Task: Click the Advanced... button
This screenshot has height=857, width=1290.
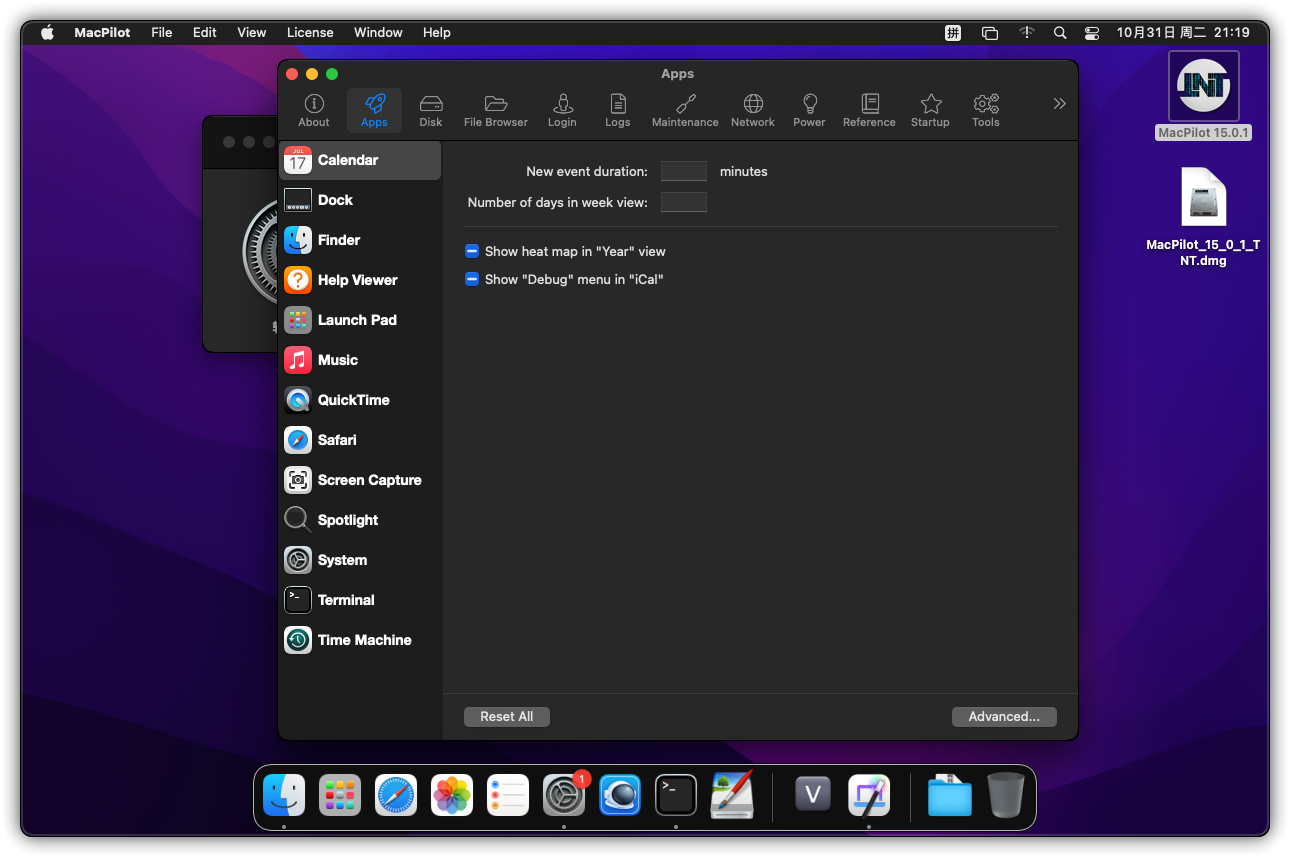Action: coord(1004,717)
